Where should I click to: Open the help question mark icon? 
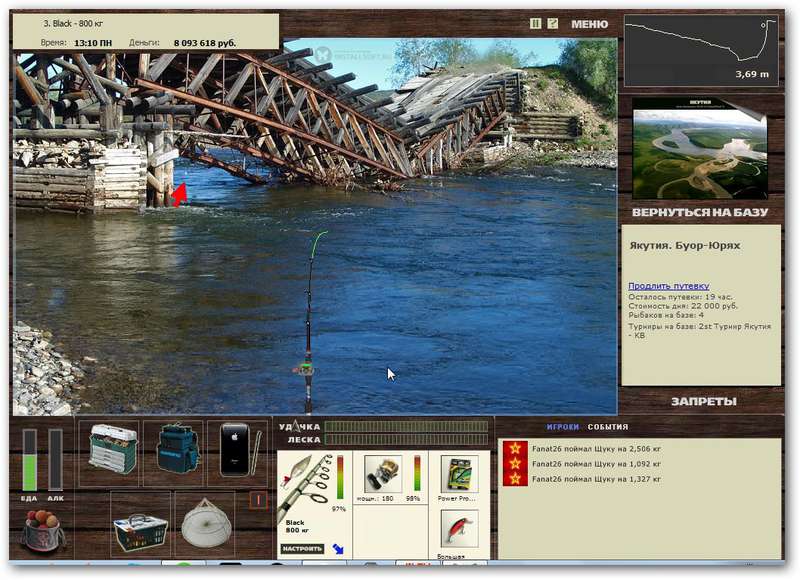click(553, 23)
